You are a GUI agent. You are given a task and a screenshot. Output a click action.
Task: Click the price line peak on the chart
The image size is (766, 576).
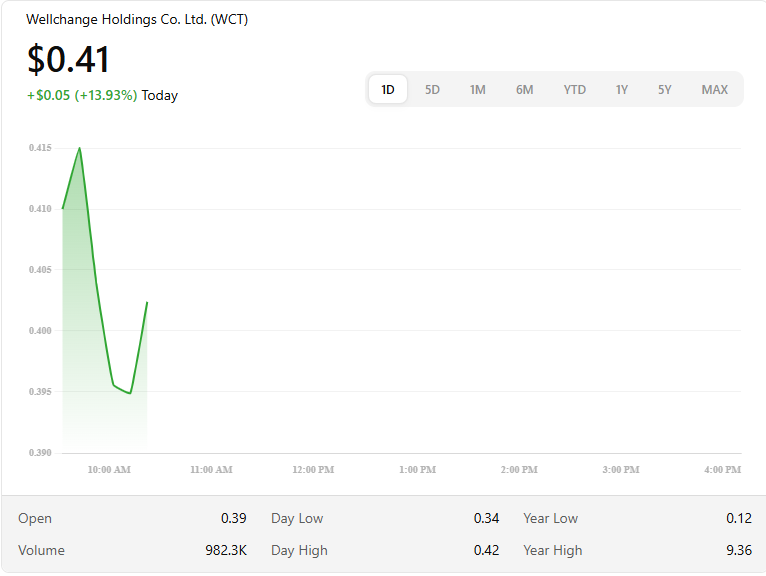point(80,148)
